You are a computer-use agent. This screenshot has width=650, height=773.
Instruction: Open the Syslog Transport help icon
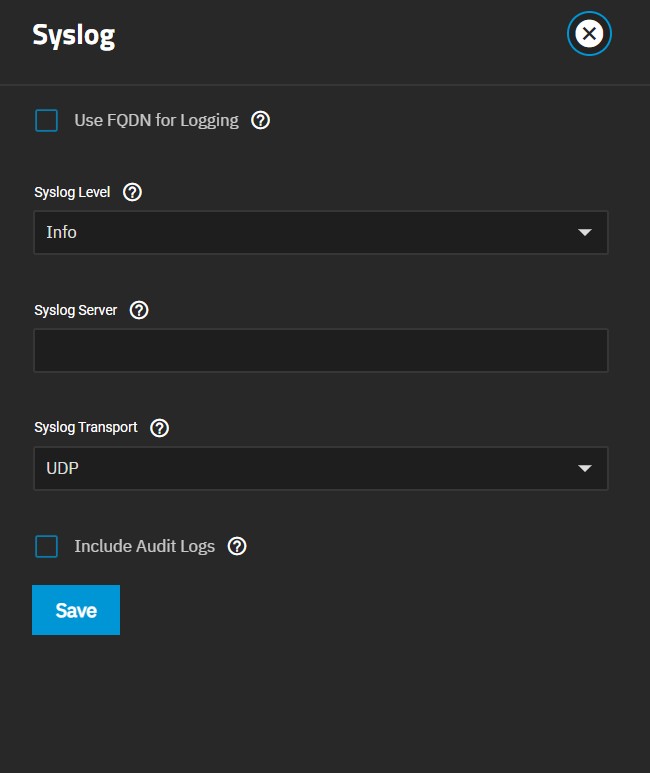pyautogui.click(x=159, y=428)
